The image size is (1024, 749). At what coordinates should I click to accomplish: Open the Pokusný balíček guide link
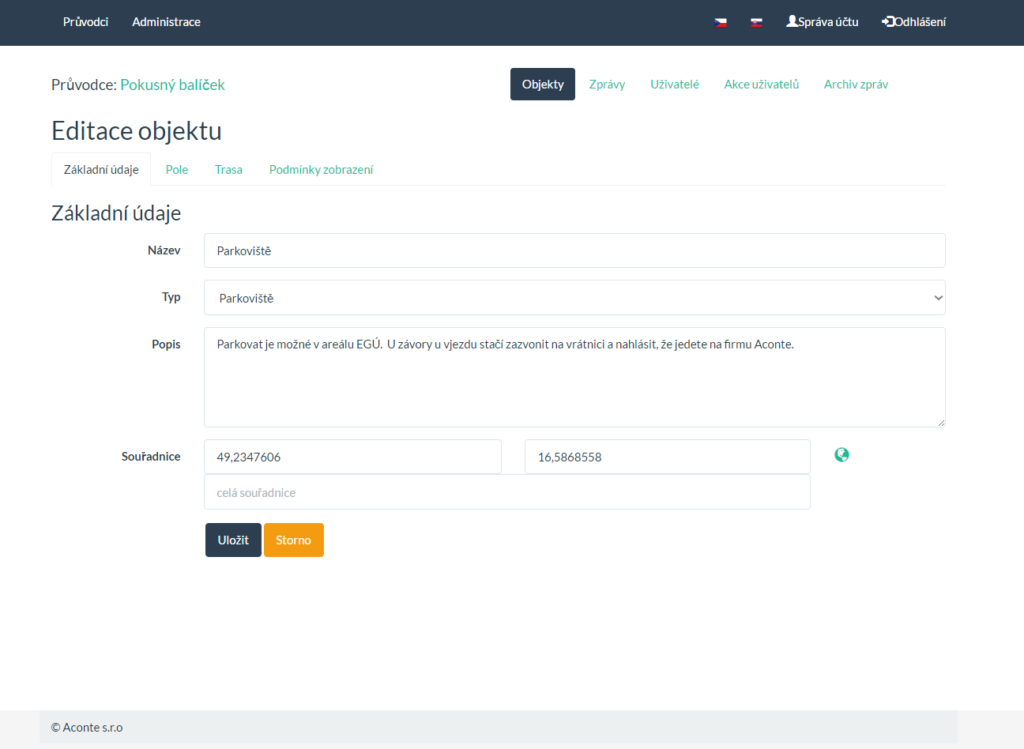(x=172, y=85)
